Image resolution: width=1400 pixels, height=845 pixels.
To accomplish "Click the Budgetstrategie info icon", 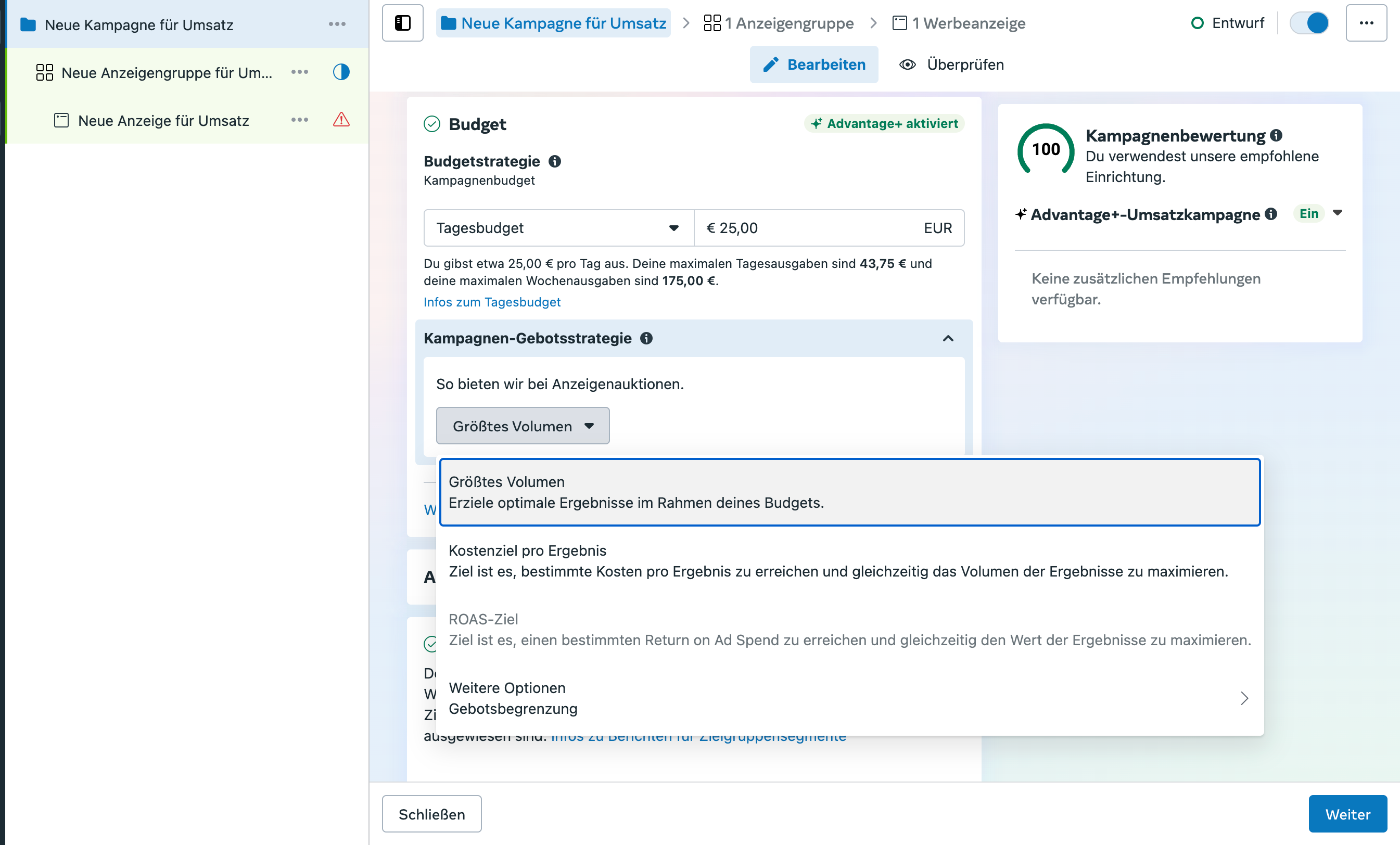I will coord(555,161).
